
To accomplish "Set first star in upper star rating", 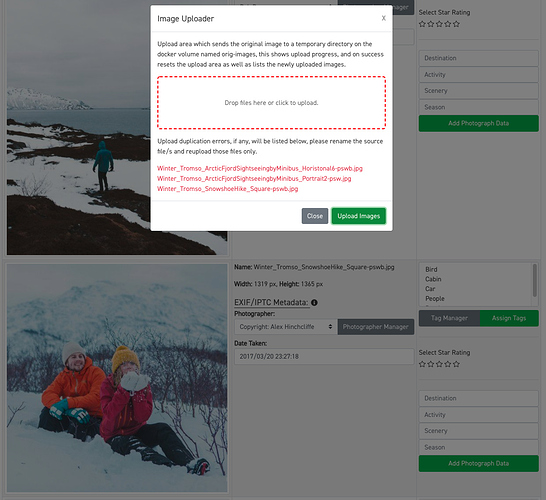I will tap(422, 24).
